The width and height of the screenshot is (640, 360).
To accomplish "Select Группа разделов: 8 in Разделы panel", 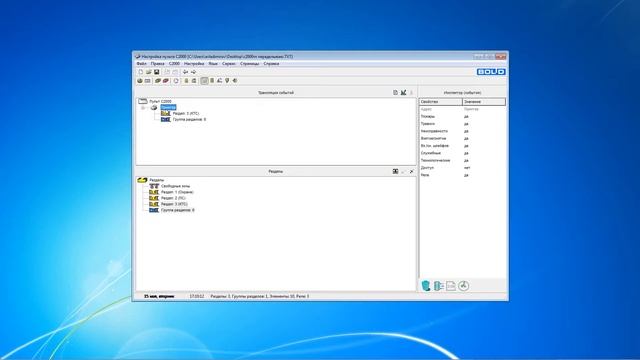I will 178,210.
